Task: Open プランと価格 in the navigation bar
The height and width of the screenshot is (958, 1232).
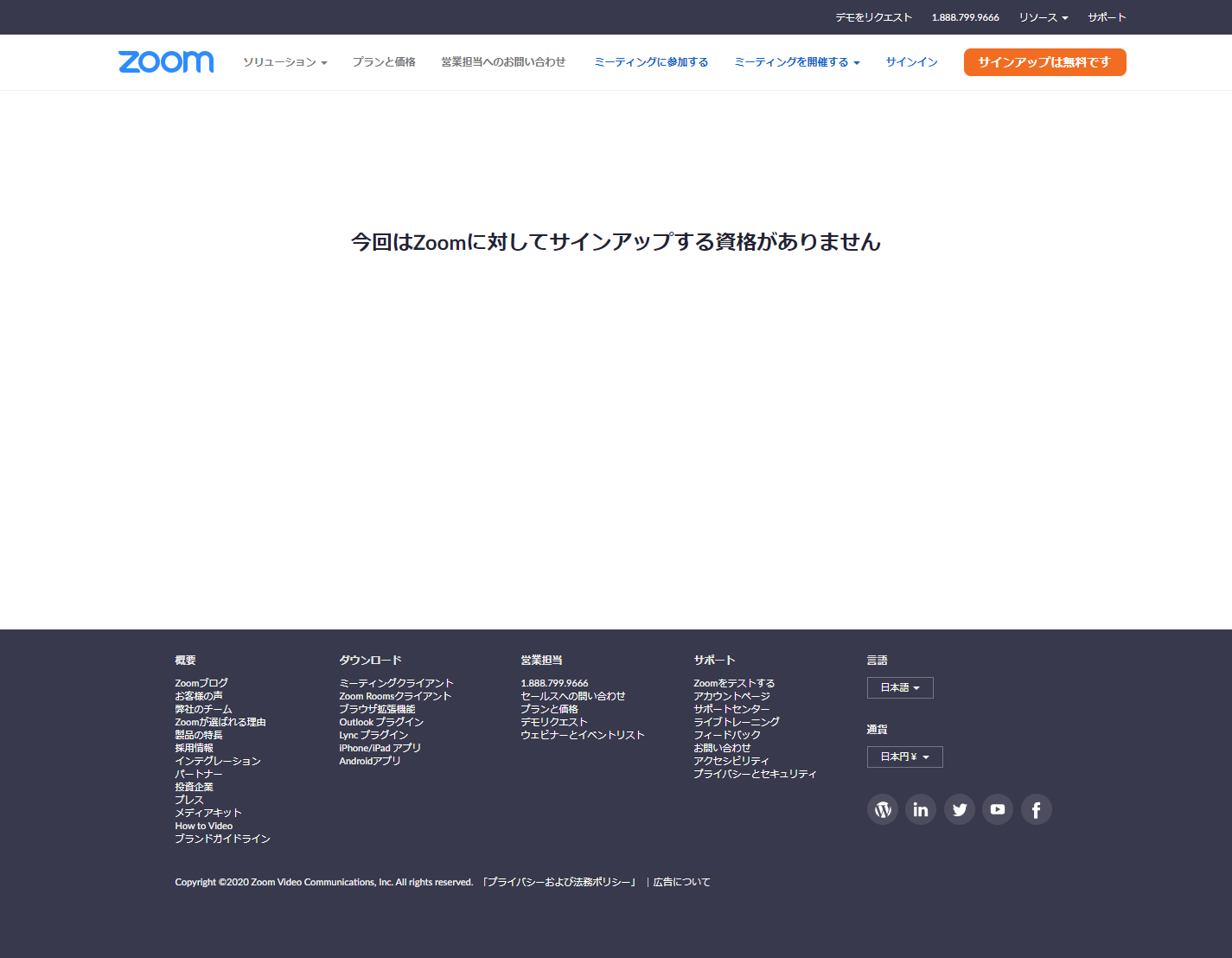Action: (384, 62)
